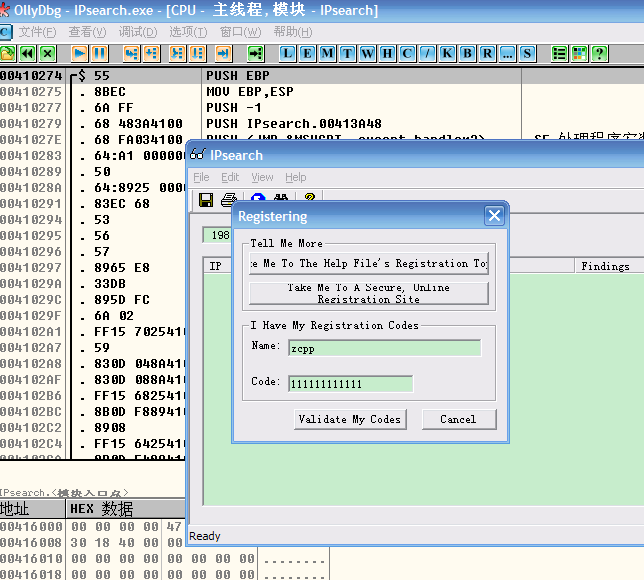The image size is (644, 580).
Task: Click Validate My Codes button
Action: [x=350, y=419]
